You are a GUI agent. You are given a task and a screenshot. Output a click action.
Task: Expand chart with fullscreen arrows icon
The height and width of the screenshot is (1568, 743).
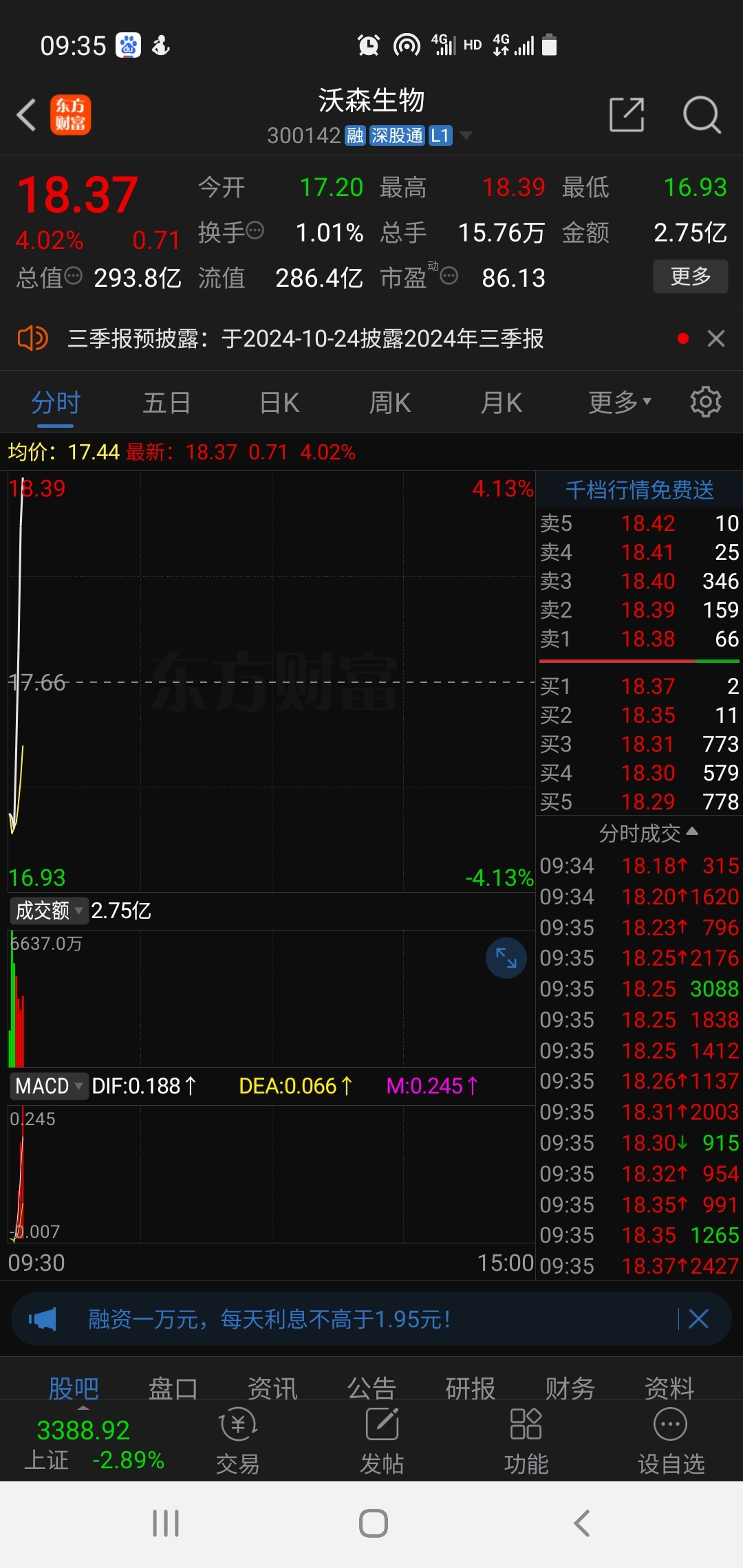(506, 958)
